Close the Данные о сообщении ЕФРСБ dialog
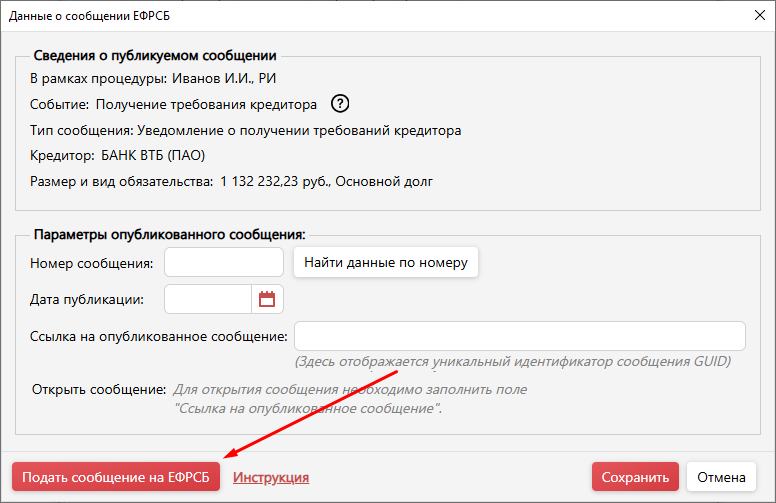The image size is (776, 503). pos(757,15)
